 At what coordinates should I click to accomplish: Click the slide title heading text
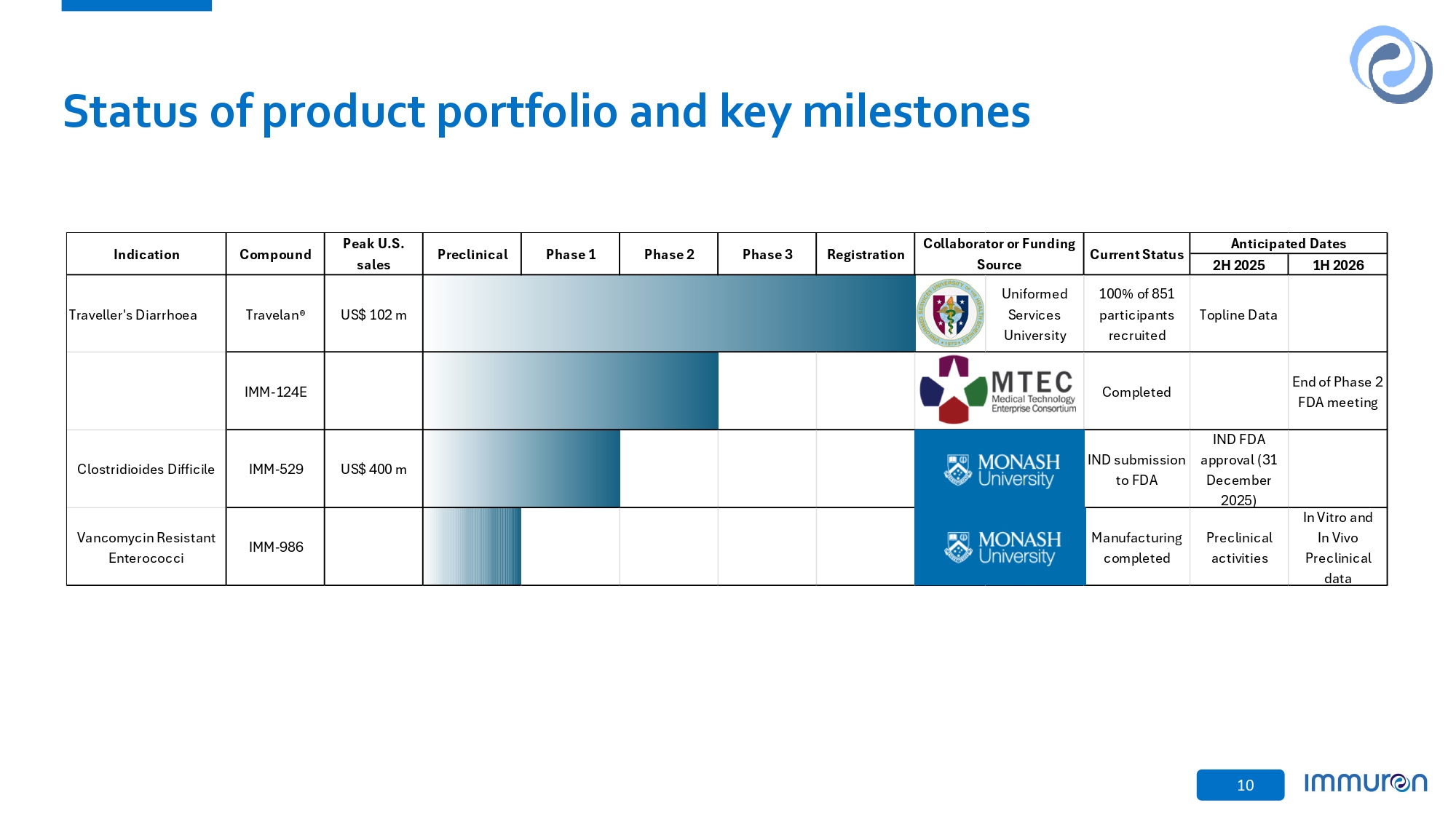pyautogui.click(x=546, y=111)
